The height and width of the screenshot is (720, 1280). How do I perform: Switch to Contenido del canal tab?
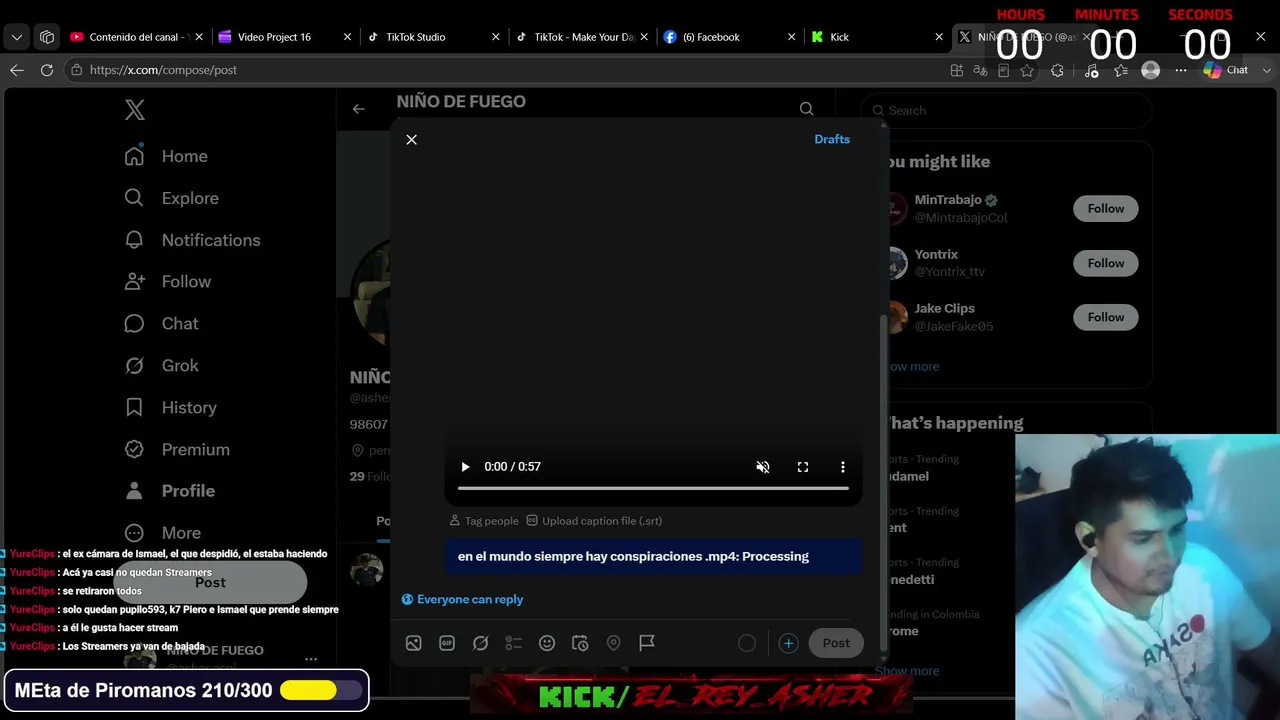coord(136,37)
